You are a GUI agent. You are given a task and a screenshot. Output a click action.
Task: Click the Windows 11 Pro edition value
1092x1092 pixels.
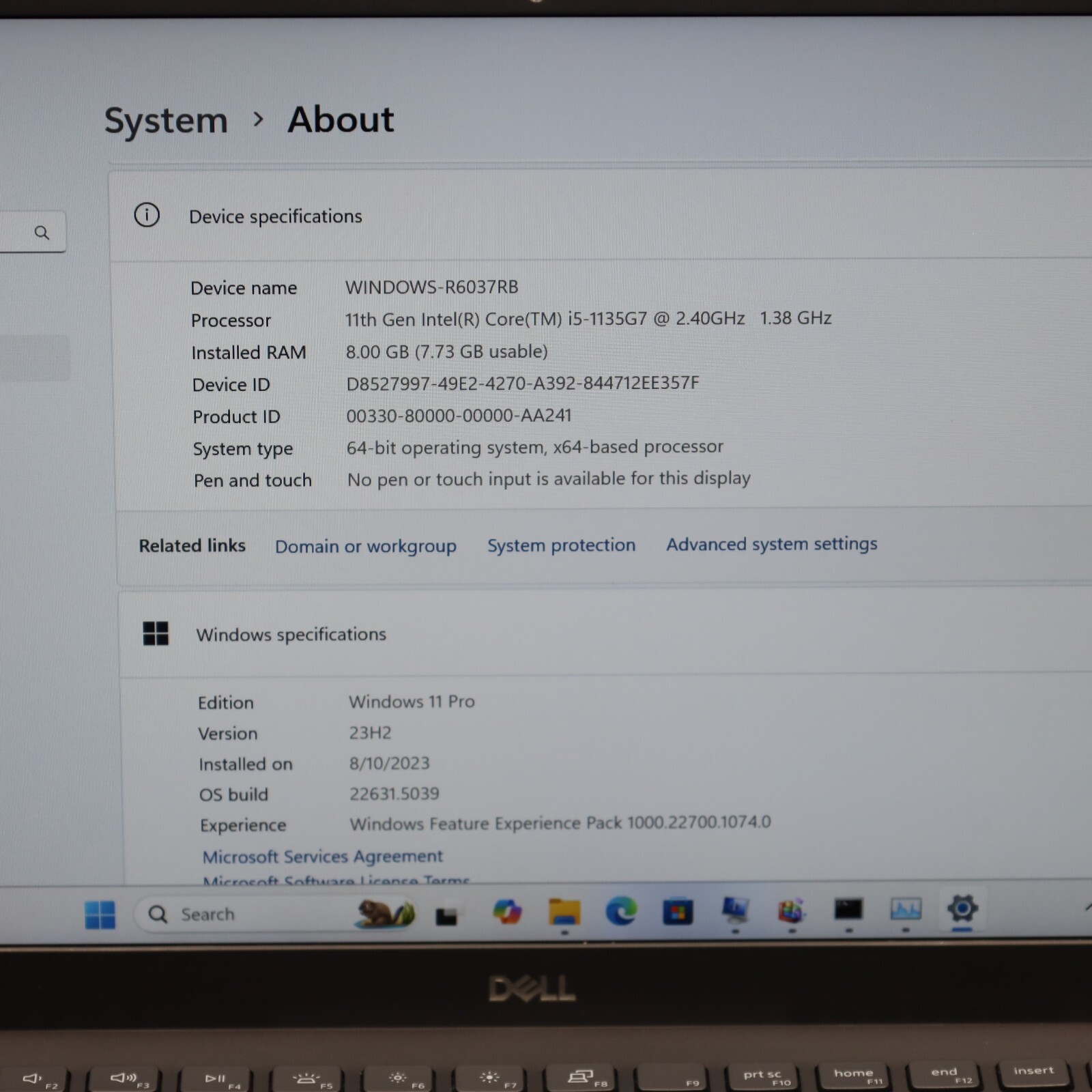point(412,702)
